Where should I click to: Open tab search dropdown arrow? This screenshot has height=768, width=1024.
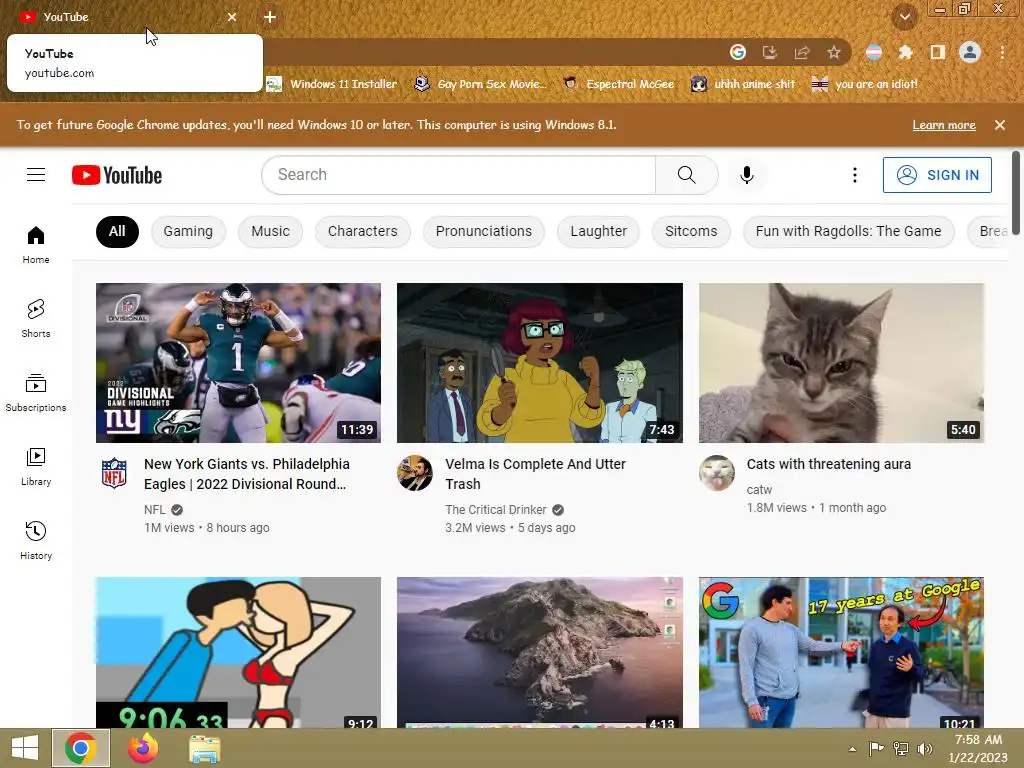[x=905, y=17]
